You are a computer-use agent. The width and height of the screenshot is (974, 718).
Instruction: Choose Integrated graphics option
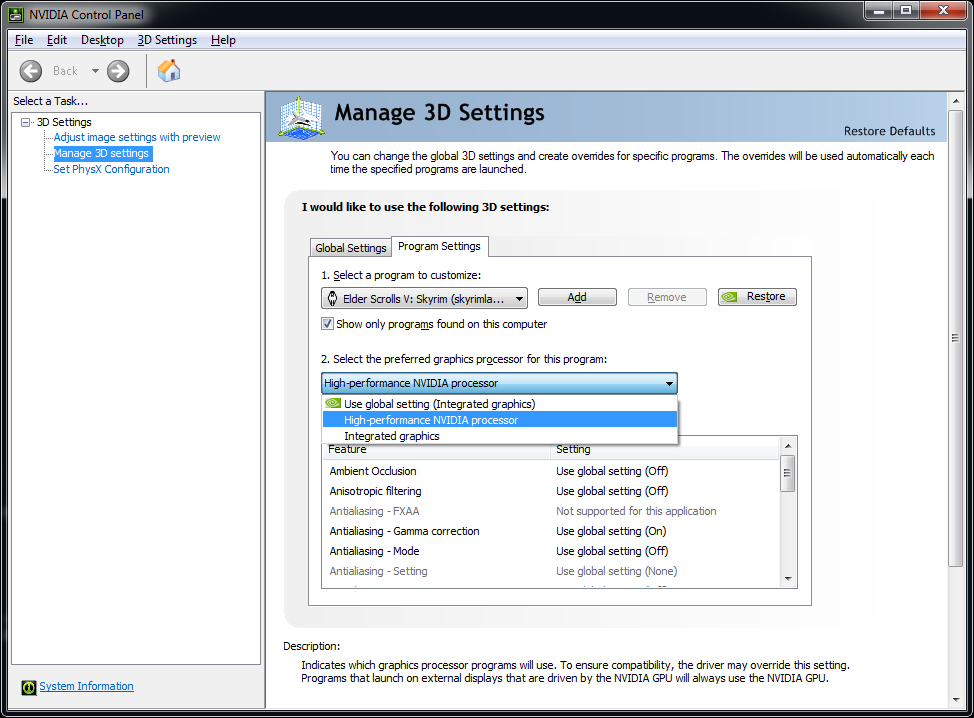coord(499,436)
